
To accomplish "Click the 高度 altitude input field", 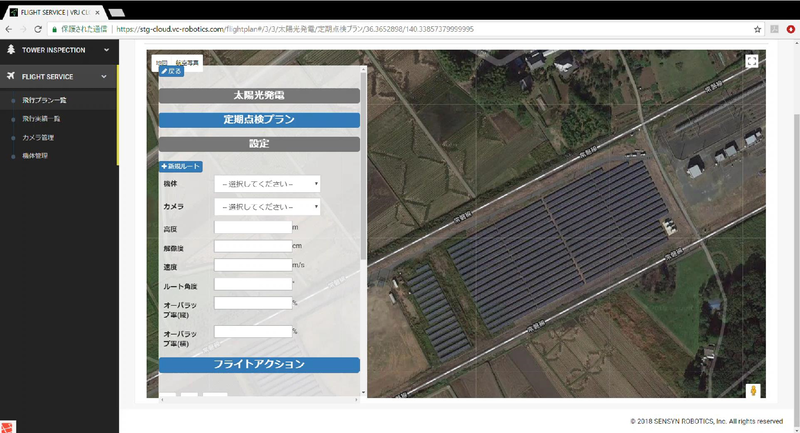I will coord(252,229).
